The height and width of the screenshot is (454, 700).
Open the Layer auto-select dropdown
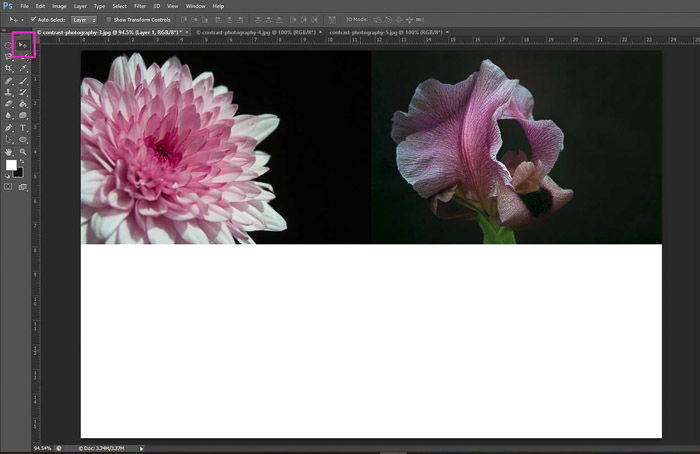click(x=84, y=19)
